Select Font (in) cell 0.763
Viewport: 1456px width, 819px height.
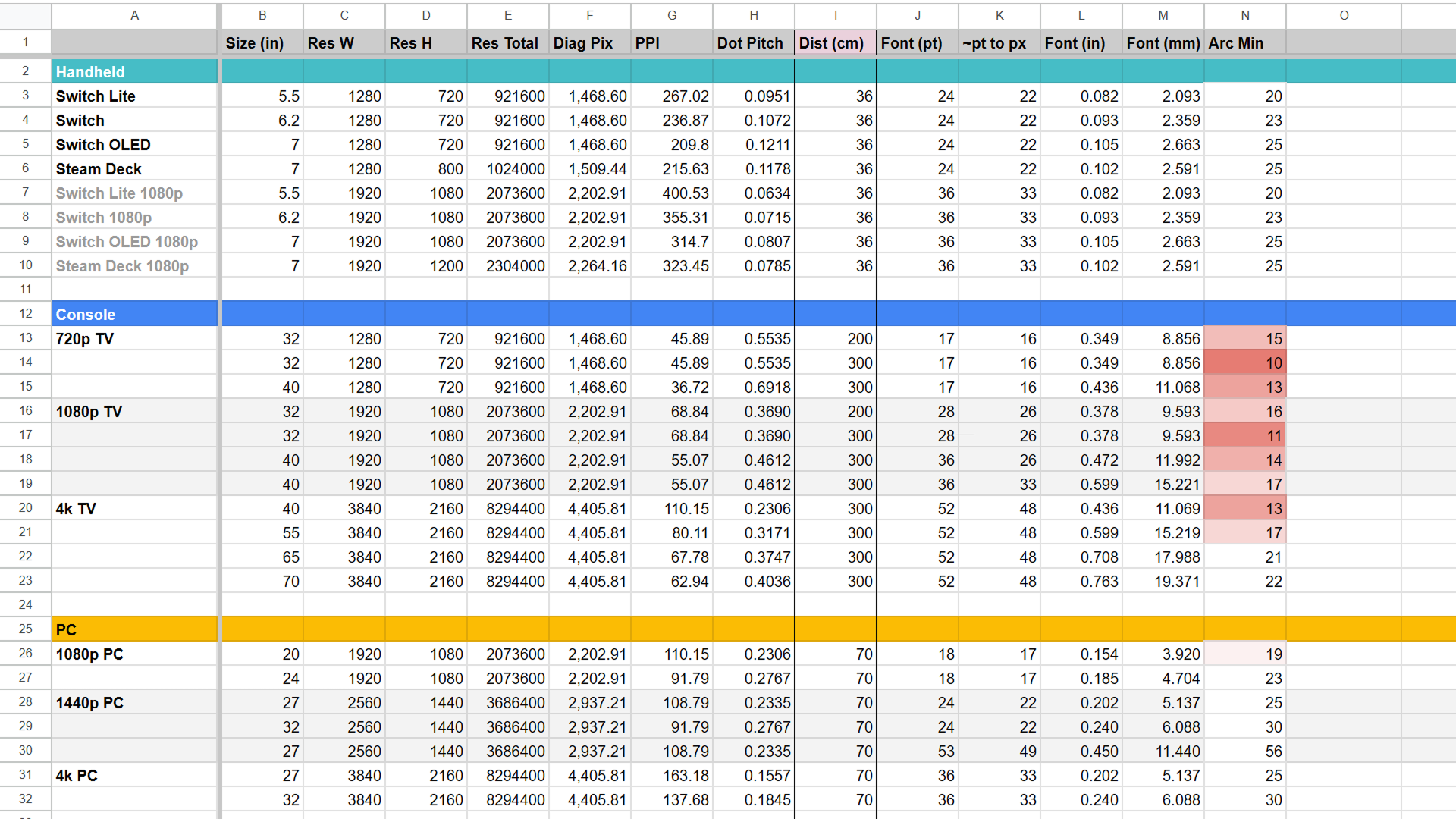tap(1081, 581)
